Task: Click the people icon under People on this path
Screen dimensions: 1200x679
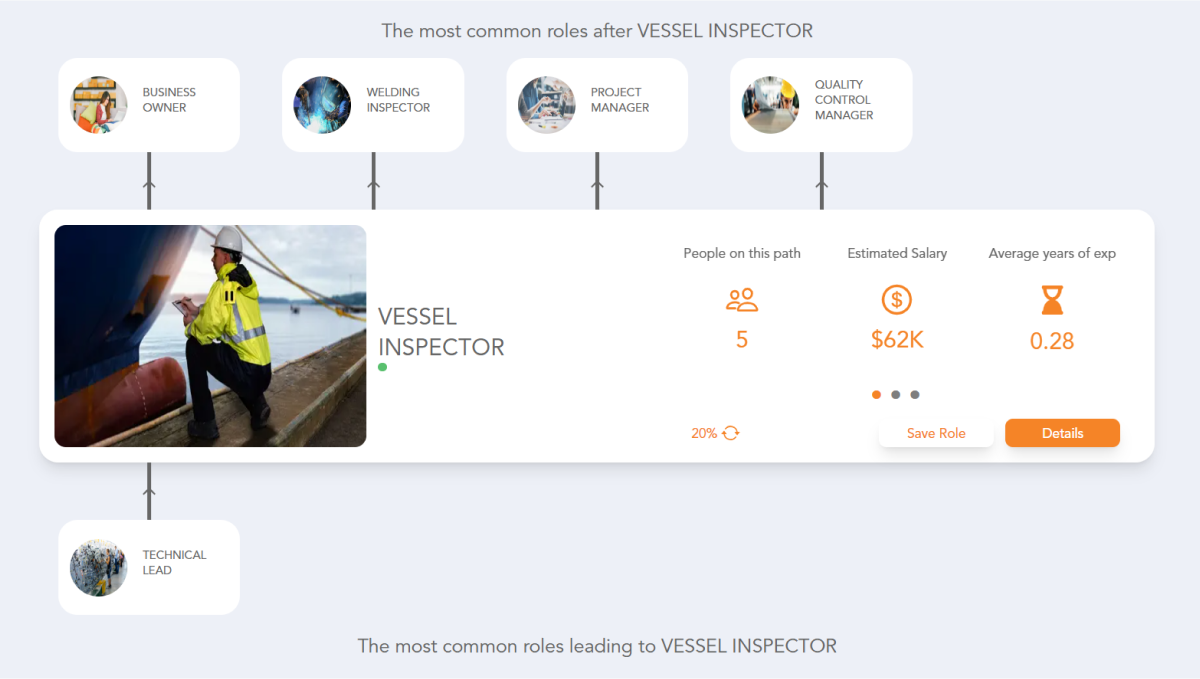Action: pos(741,299)
